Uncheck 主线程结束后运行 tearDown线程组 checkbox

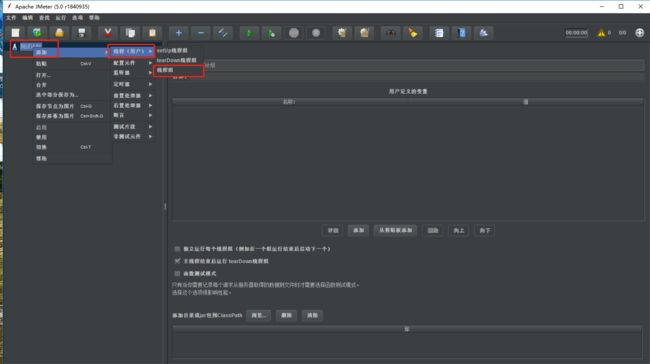tap(177, 261)
